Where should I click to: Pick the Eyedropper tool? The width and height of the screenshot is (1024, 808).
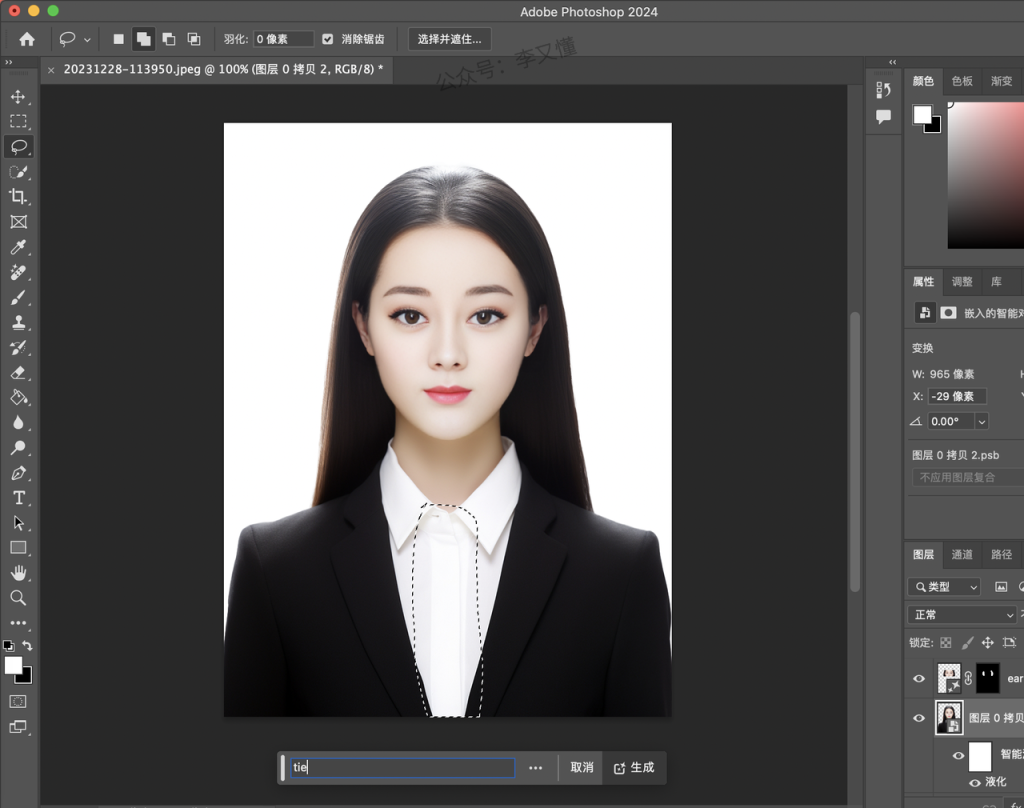click(18, 247)
